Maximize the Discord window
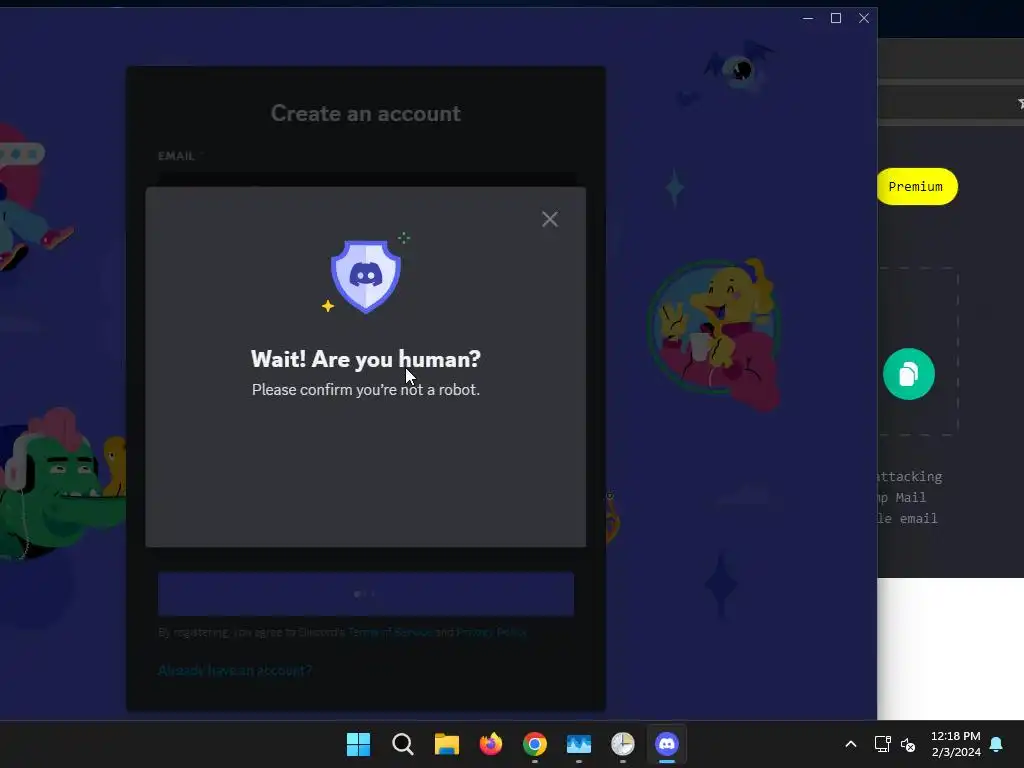Viewport: 1024px width, 768px height. point(835,18)
